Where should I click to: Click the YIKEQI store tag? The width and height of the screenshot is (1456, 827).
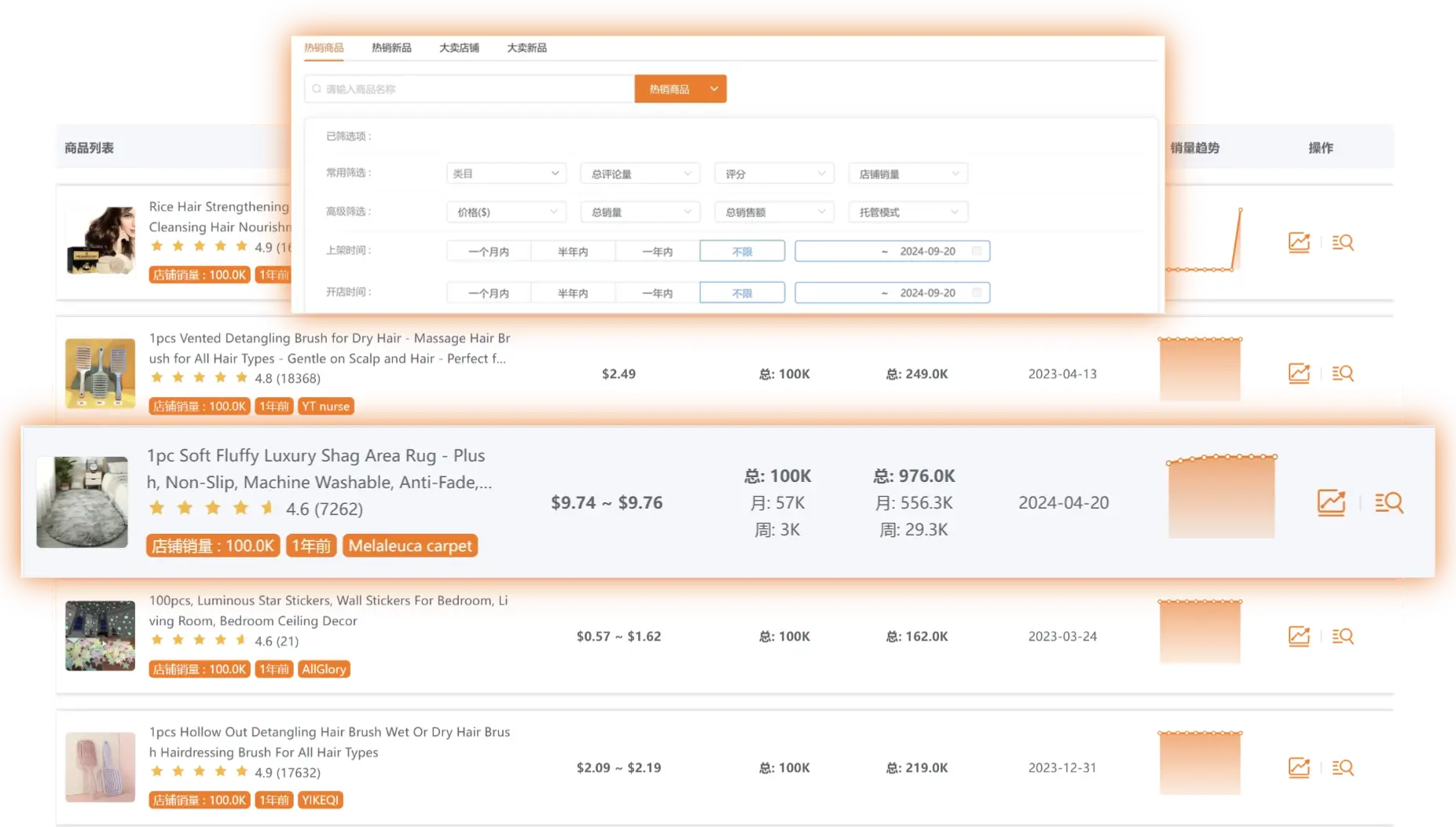click(x=321, y=800)
